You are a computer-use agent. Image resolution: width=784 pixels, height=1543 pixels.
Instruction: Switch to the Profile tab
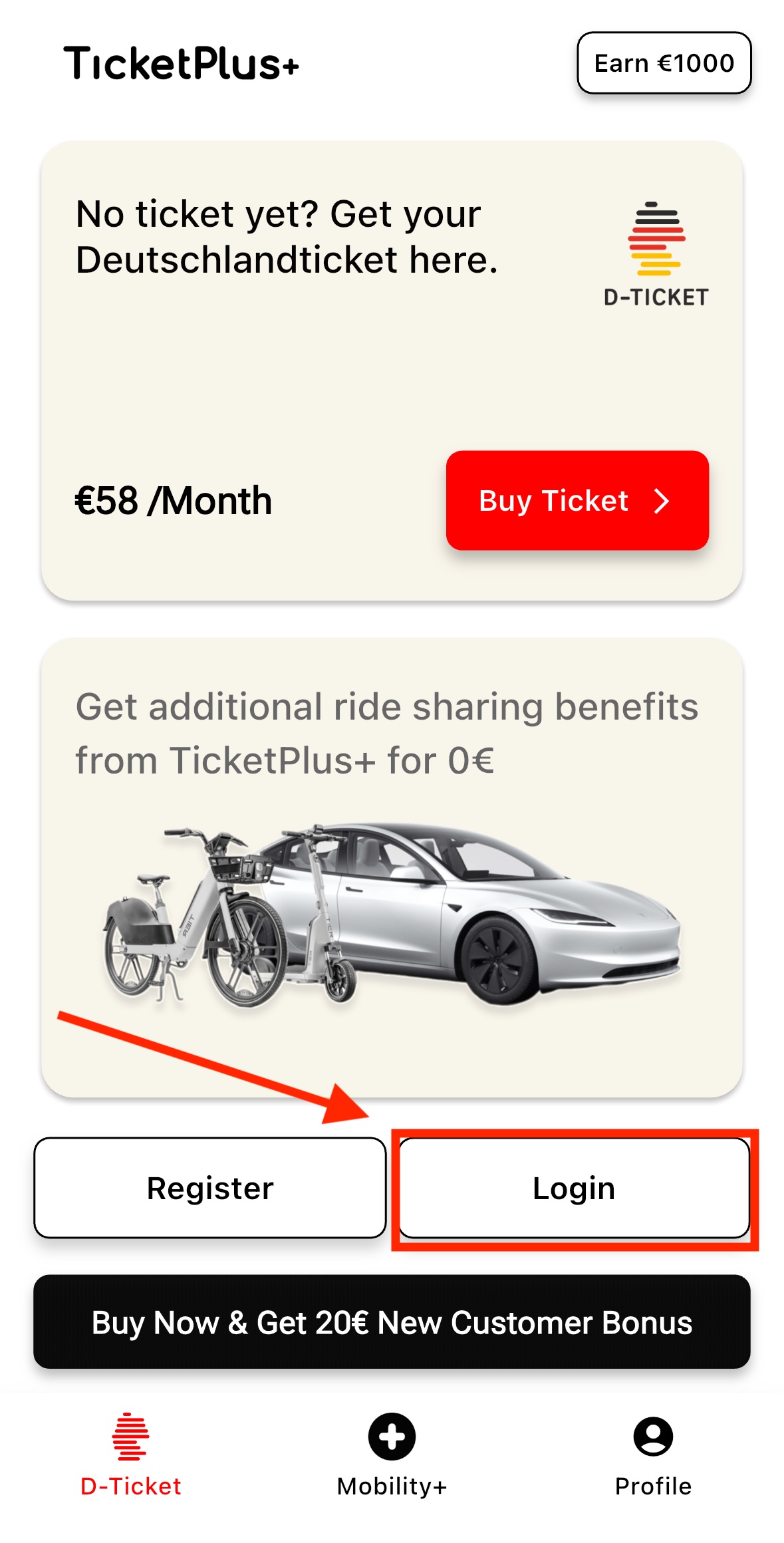pyautogui.click(x=652, y=1457)
